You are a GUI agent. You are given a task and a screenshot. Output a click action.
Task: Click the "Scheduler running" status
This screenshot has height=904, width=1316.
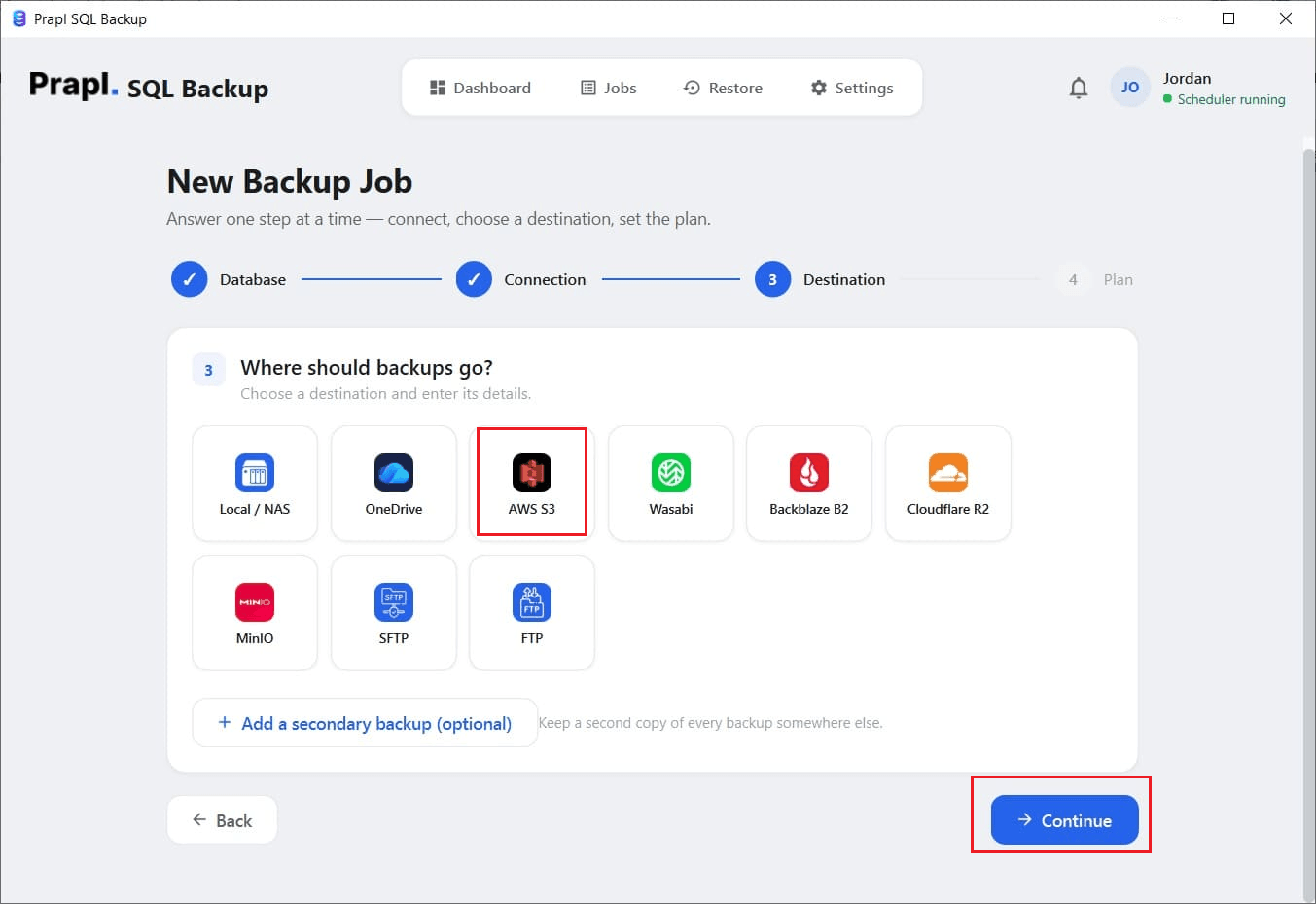pos(1225,99)
